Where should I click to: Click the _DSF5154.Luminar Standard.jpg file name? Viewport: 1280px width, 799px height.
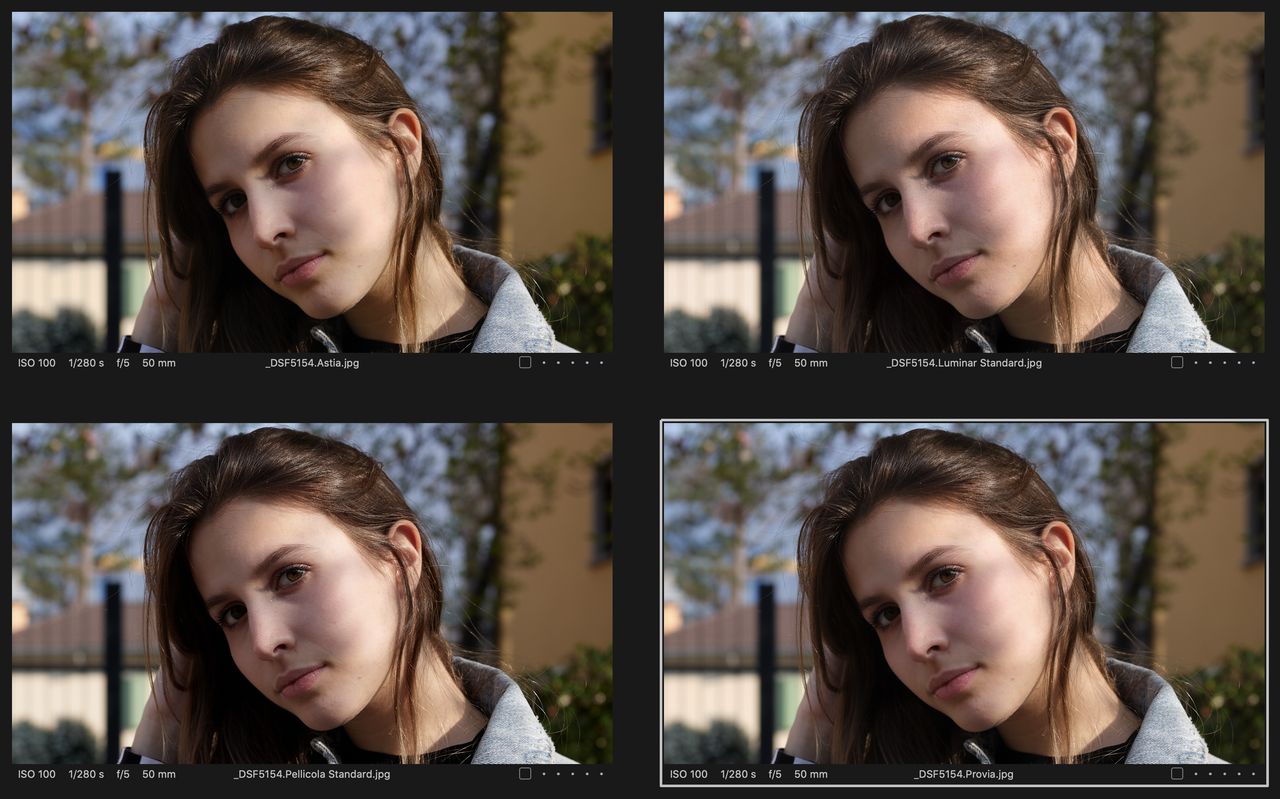point(964,363)
